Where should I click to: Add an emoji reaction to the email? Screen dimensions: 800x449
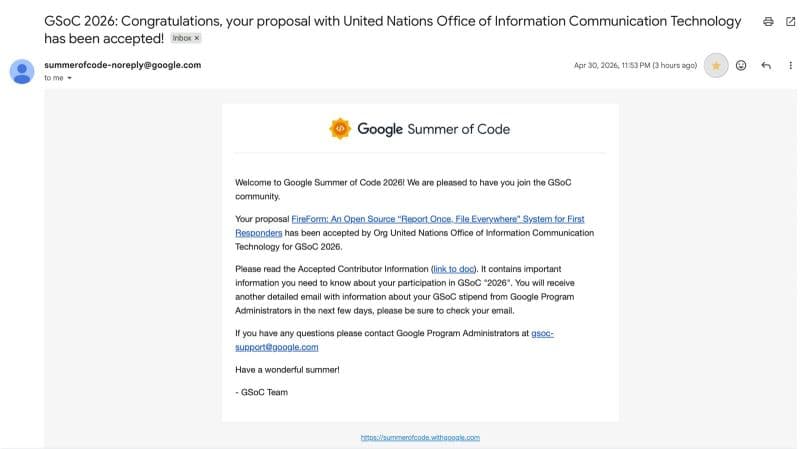[741, 65]
